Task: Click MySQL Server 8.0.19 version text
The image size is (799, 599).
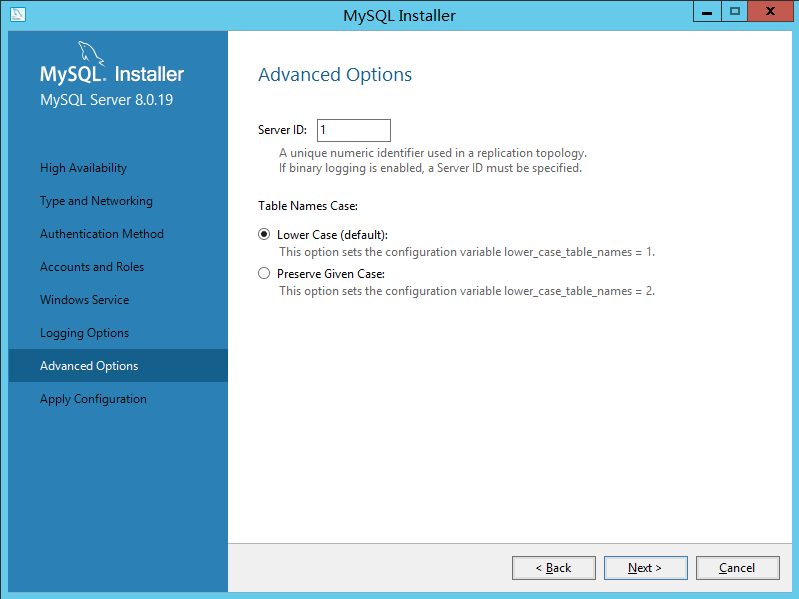Action: click(x=106, y=100)
